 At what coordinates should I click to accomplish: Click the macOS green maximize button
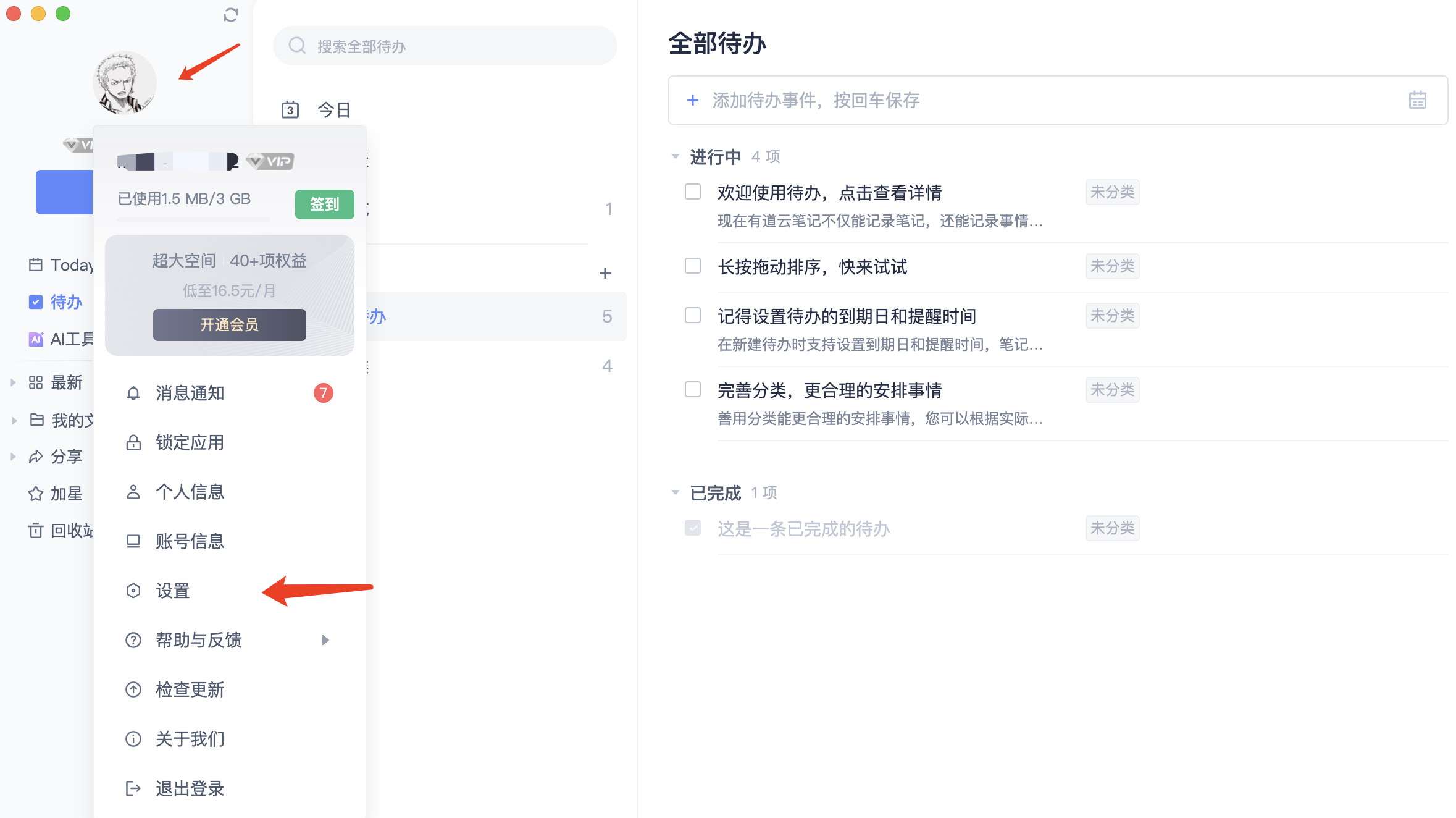pyautogui.click(x=63, y=14)
